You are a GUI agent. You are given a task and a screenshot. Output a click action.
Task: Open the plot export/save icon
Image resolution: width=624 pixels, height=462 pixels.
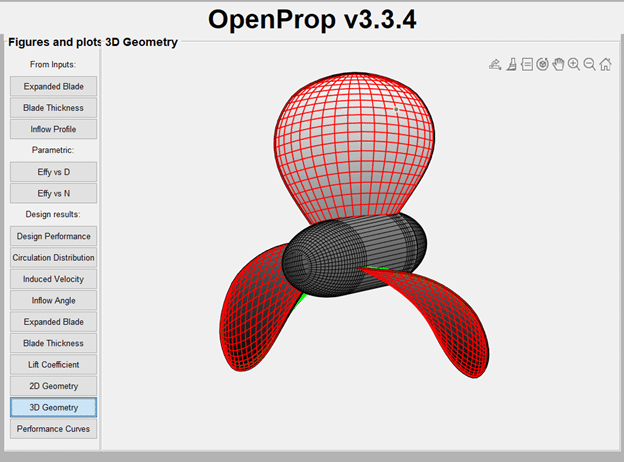click(x=495, y=64)
